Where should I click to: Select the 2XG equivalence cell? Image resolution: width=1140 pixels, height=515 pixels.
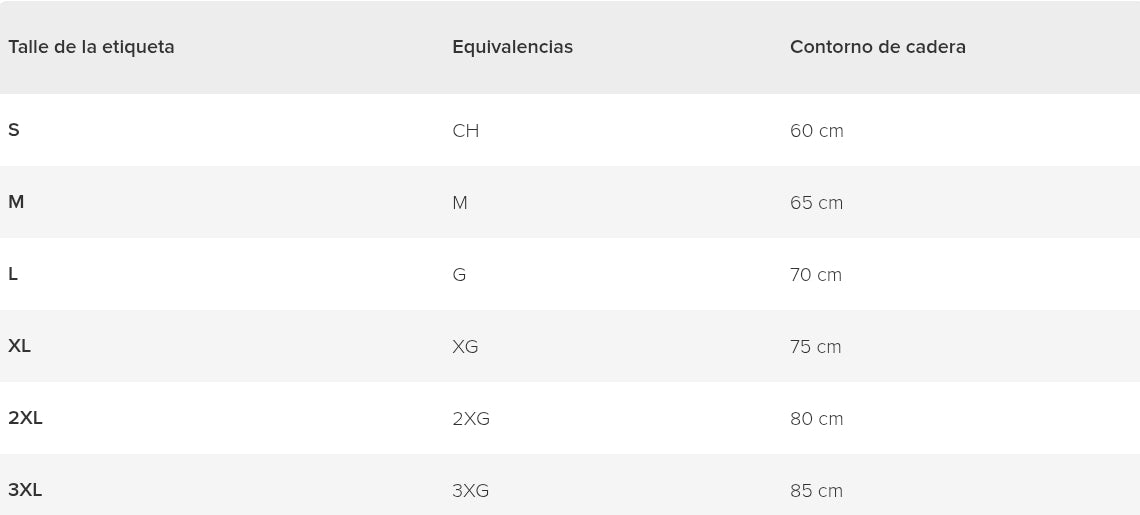470,419
